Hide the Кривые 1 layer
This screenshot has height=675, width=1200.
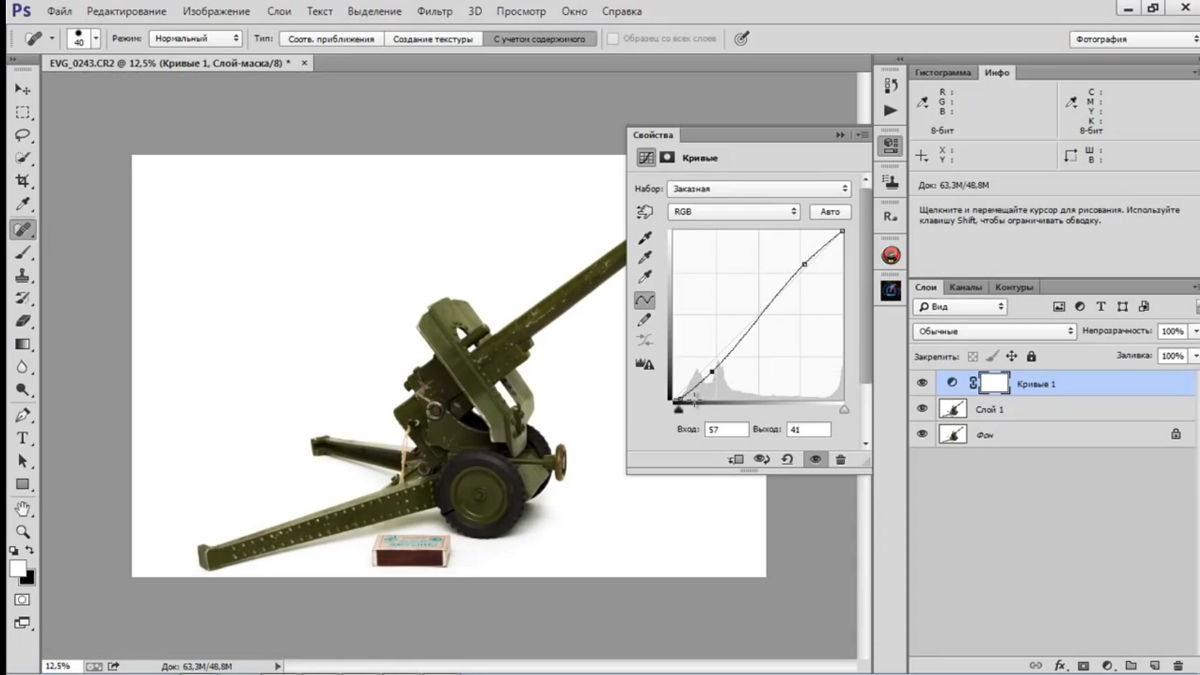[922, 383]
